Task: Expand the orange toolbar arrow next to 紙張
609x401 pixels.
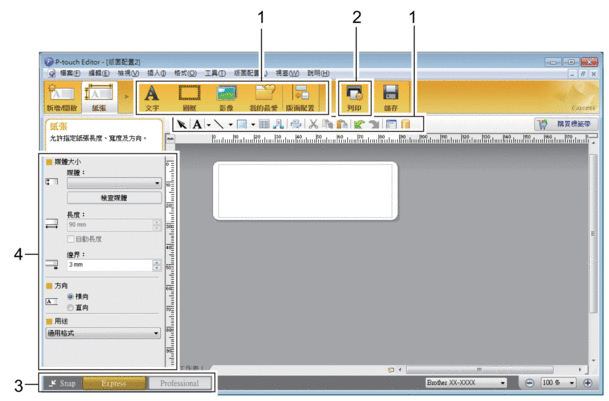Action: pos(127,97)
